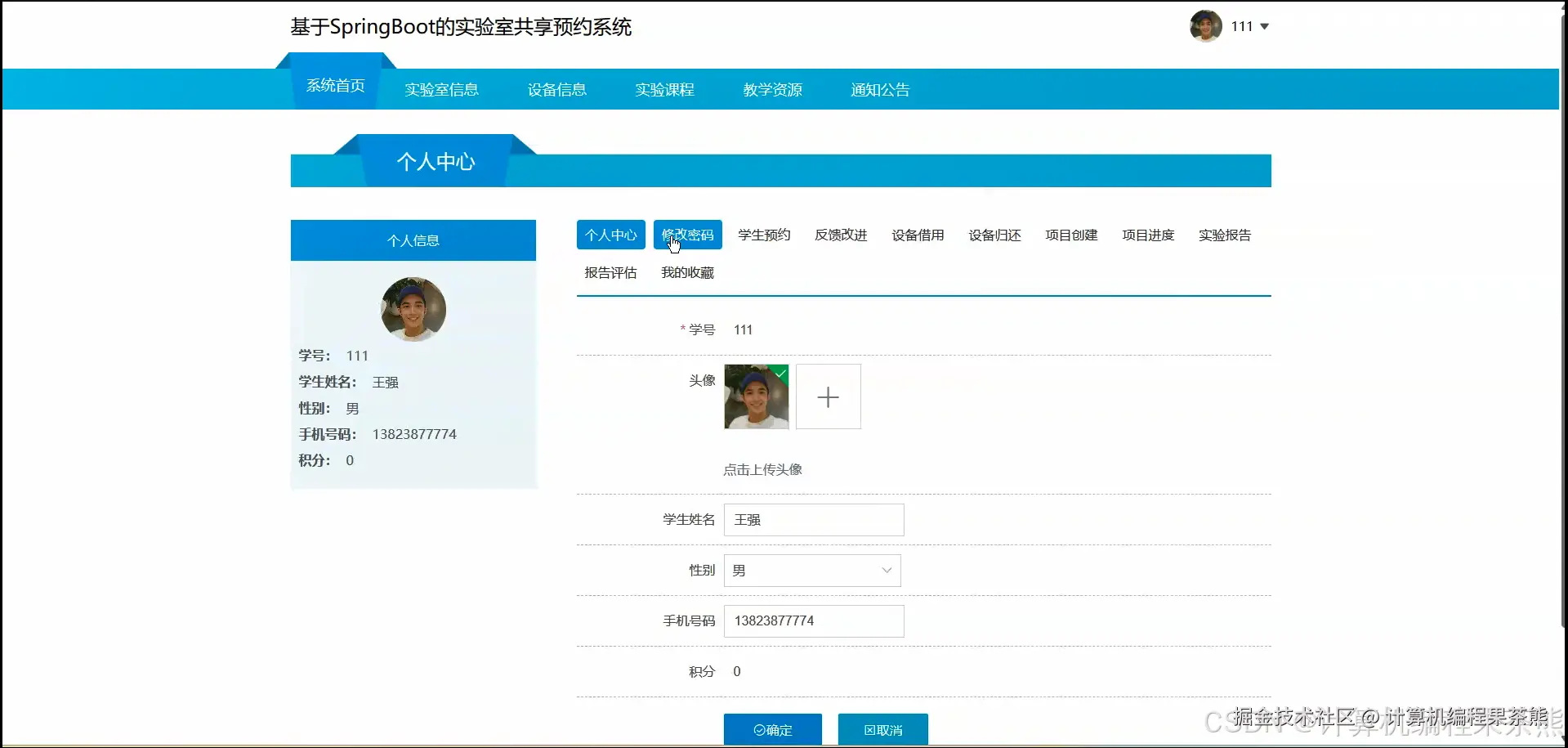Open the account dropdown next to 111

(1263, 26)
